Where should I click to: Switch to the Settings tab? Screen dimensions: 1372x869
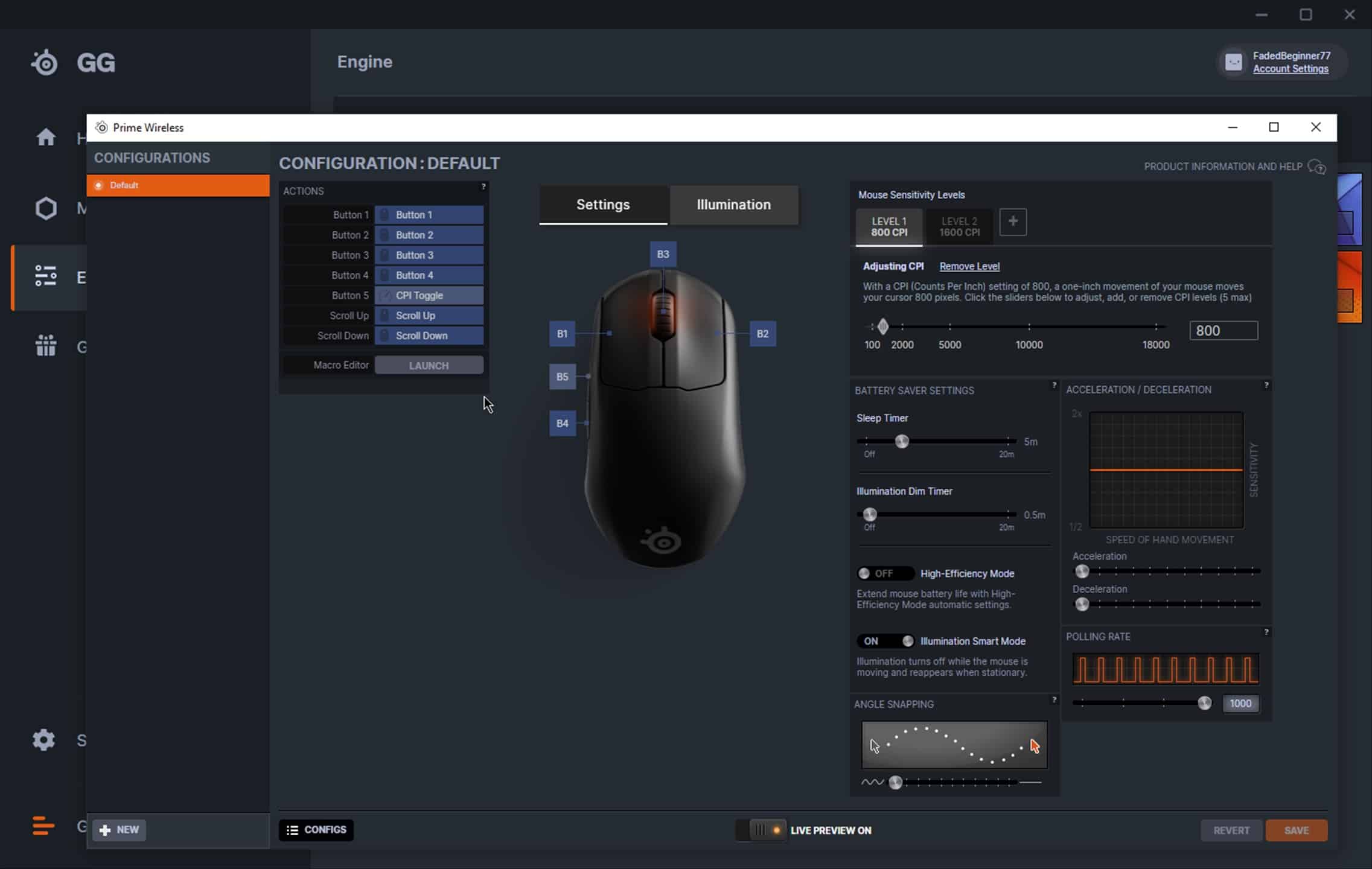tap(603, 205)
